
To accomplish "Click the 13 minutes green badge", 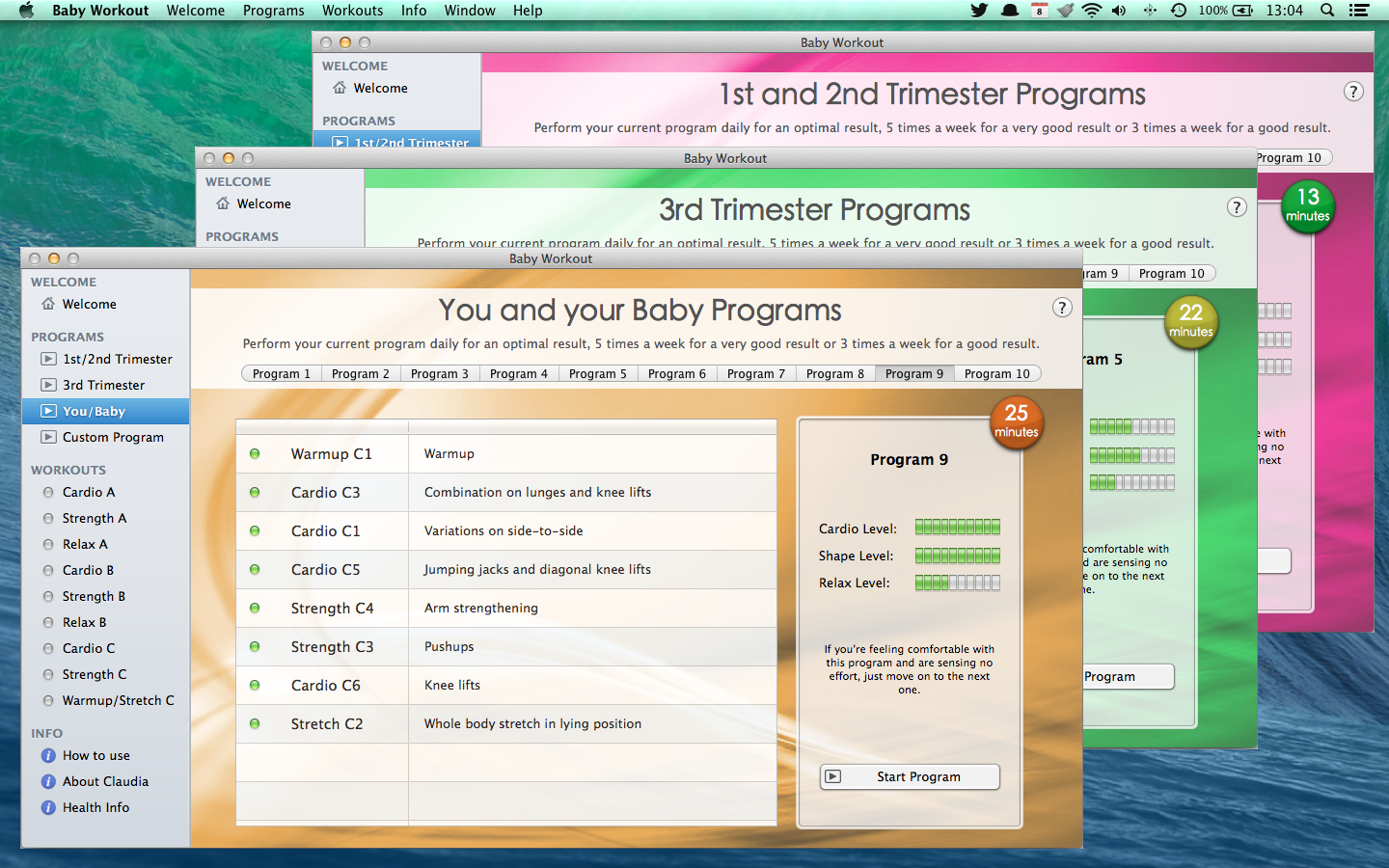I will 1308,205.
